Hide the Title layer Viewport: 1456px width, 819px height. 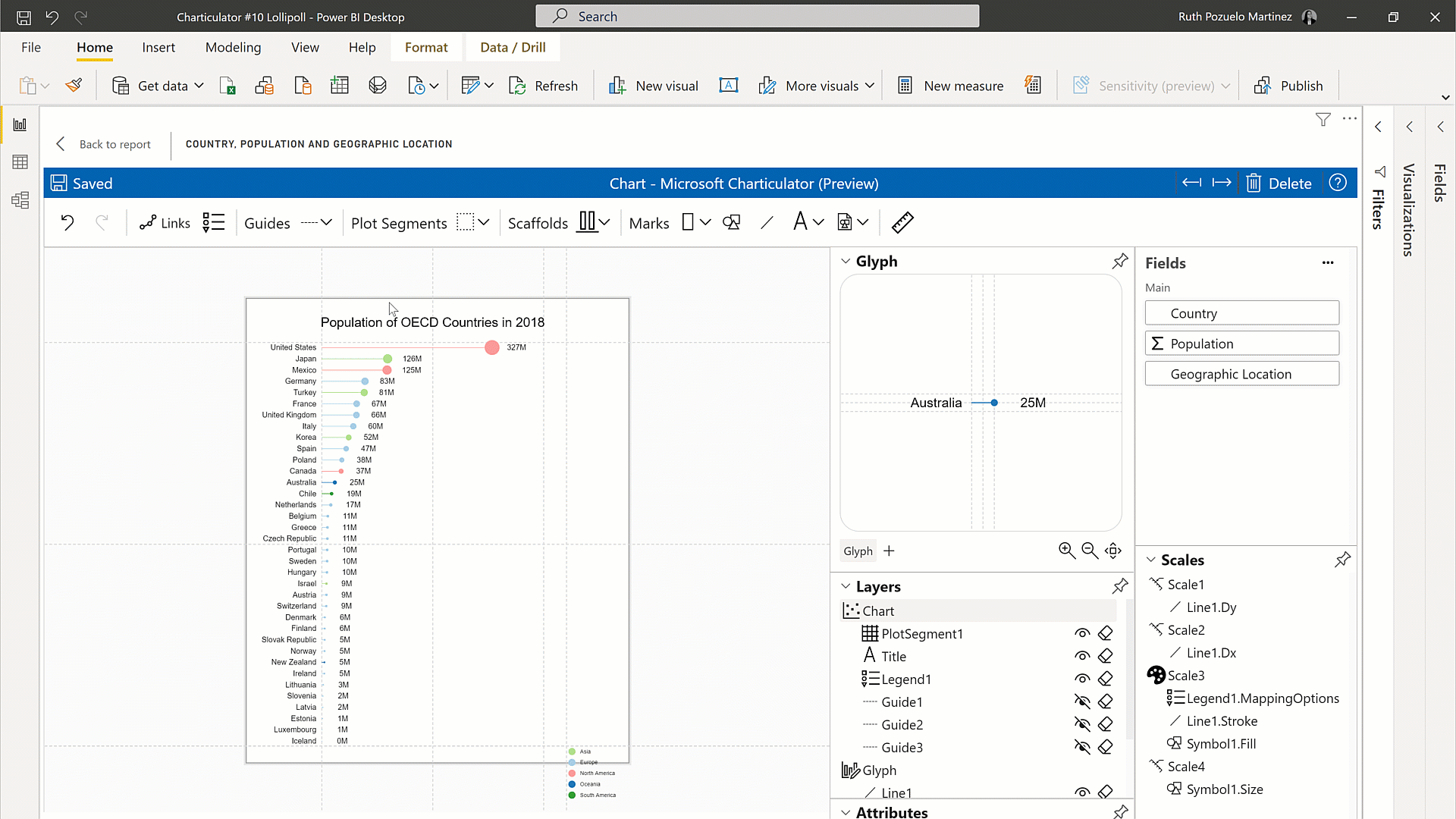pos(1083,656)
